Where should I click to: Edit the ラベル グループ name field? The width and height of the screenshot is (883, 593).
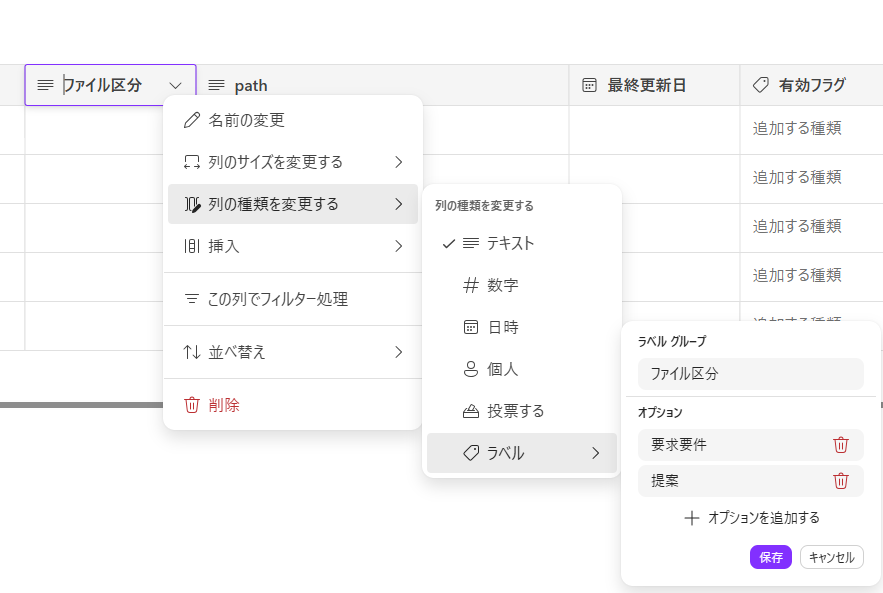(x=751, y=374)
